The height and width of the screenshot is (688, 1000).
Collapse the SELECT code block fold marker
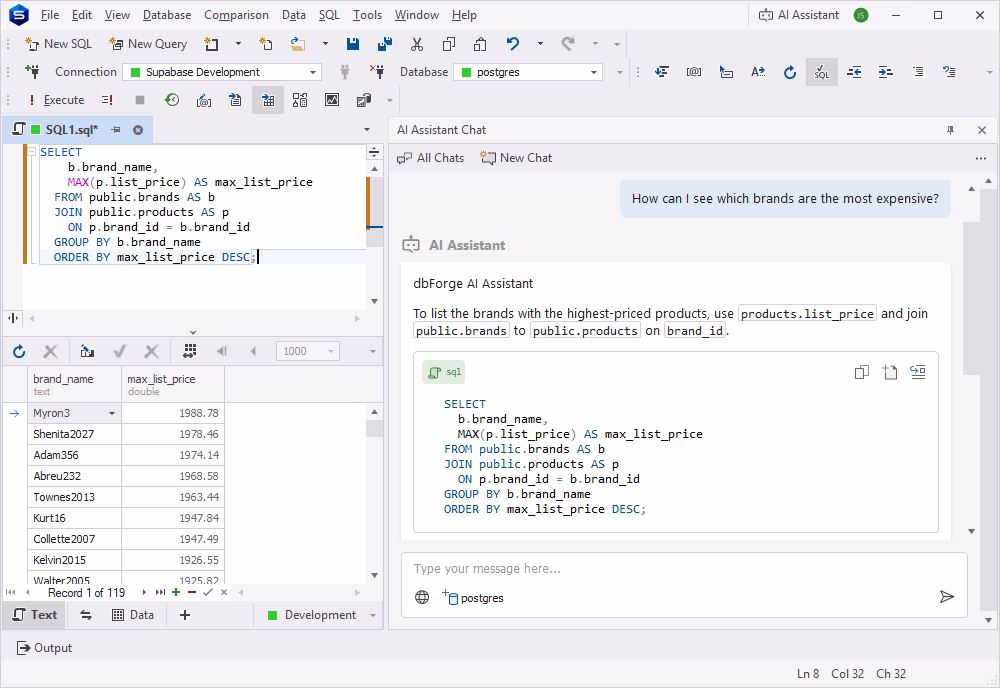point(31,152)
